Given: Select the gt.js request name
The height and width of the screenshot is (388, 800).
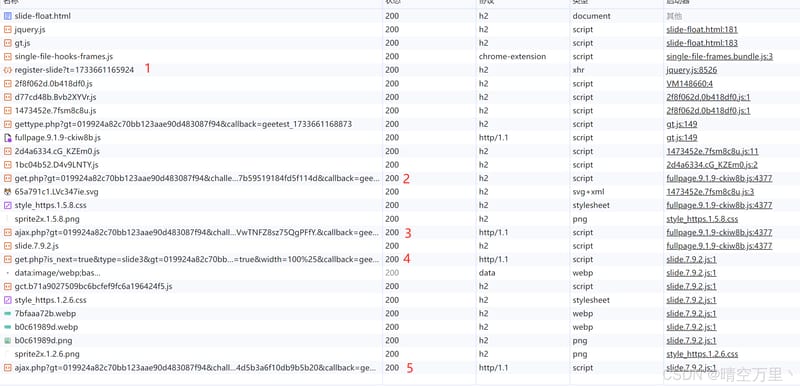Looking at the screenshot, I should 23,43.
